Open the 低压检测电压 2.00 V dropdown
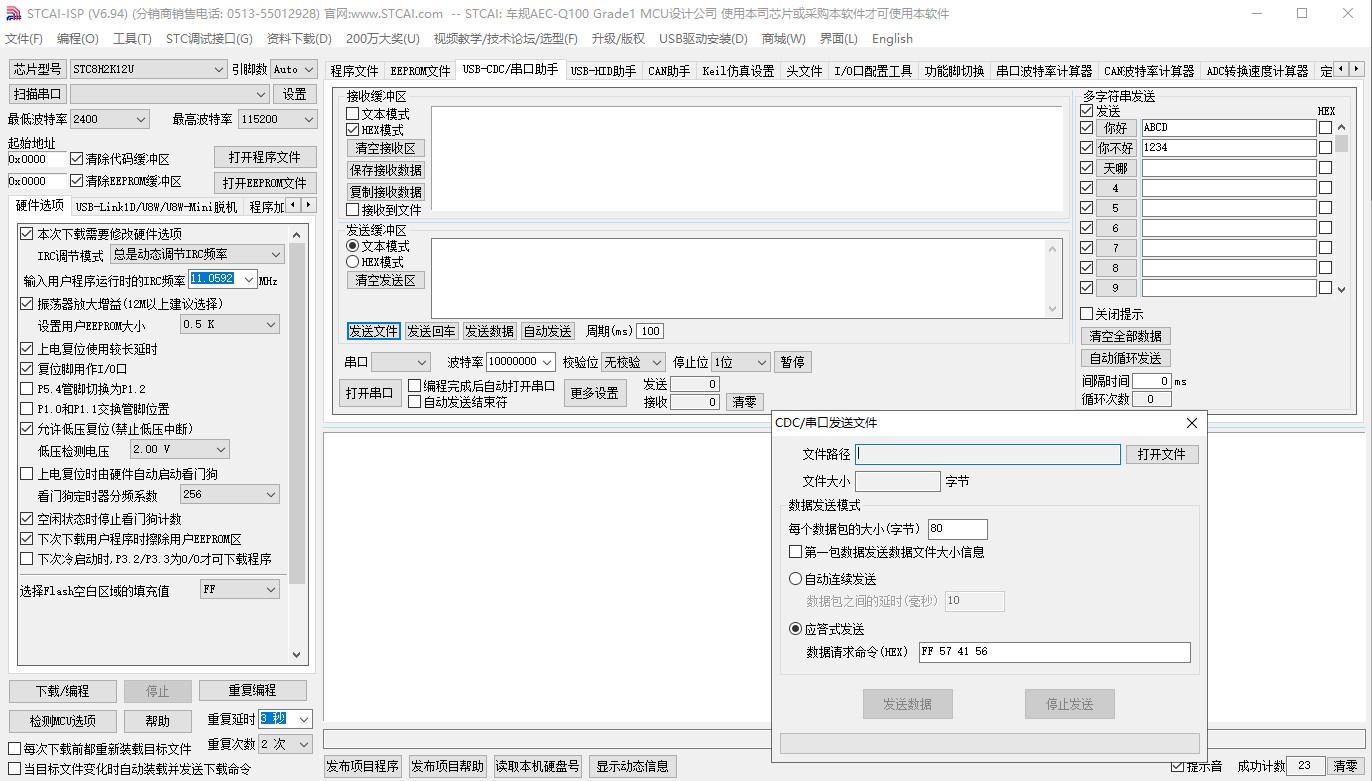Screen dimensions: 1372x781 point(180,450)
